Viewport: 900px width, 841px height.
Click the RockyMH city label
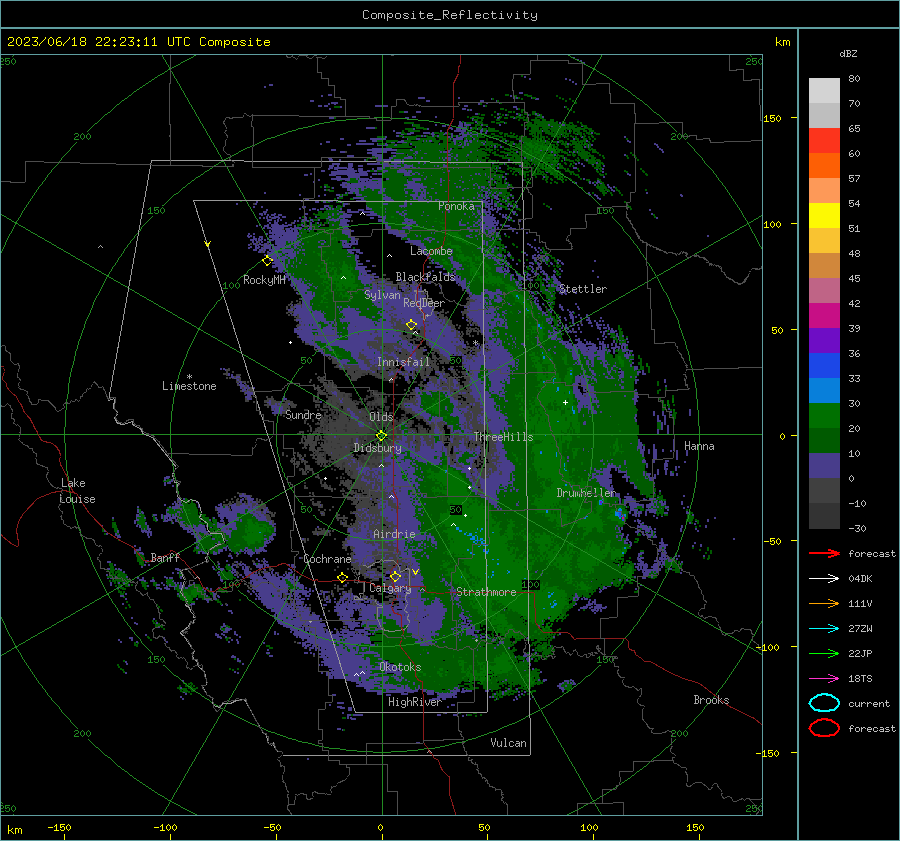[264, 280]
